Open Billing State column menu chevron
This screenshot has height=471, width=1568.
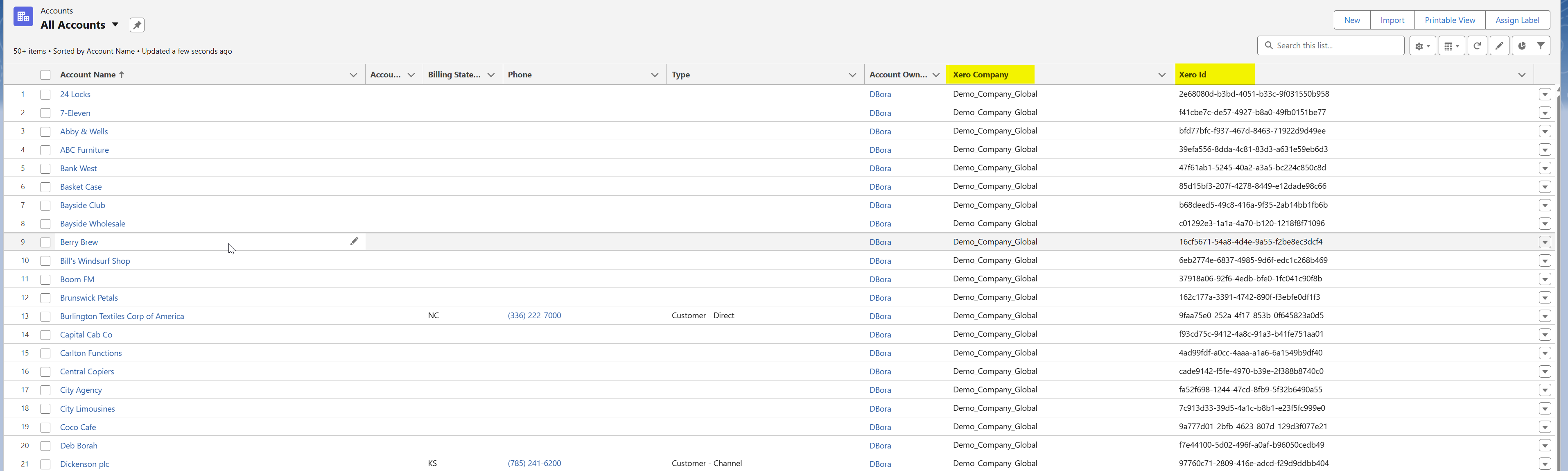(x=490, y=75)
